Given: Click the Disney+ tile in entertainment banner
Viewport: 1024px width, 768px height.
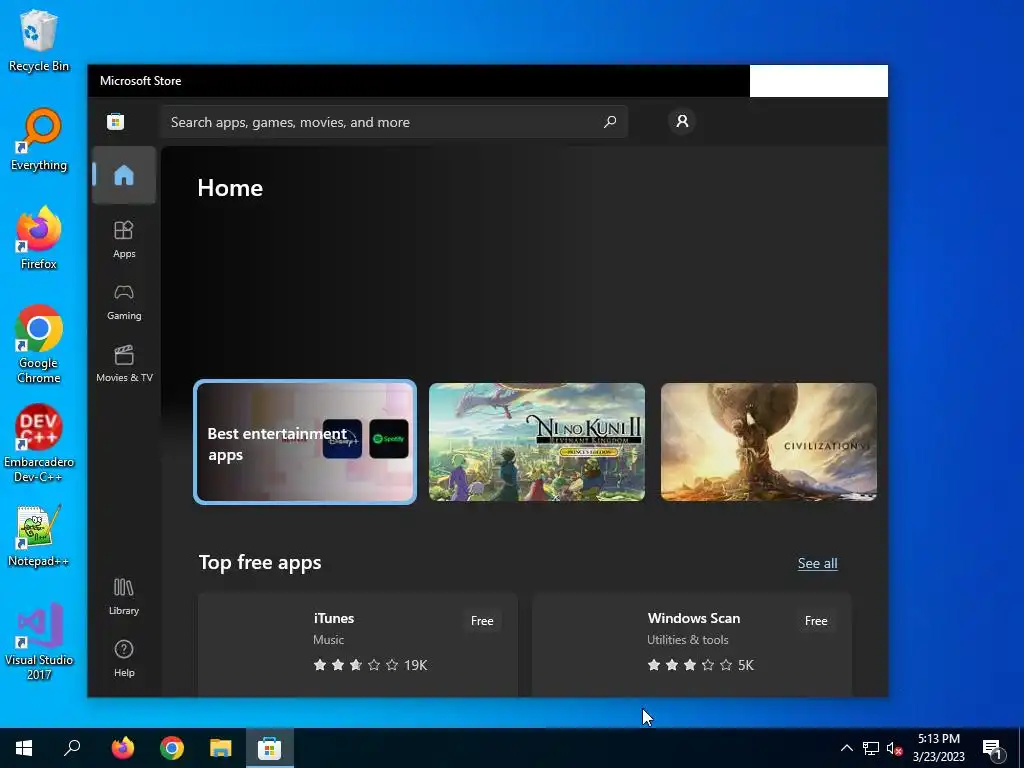Looking at the screenshot, I should (342, 439).
